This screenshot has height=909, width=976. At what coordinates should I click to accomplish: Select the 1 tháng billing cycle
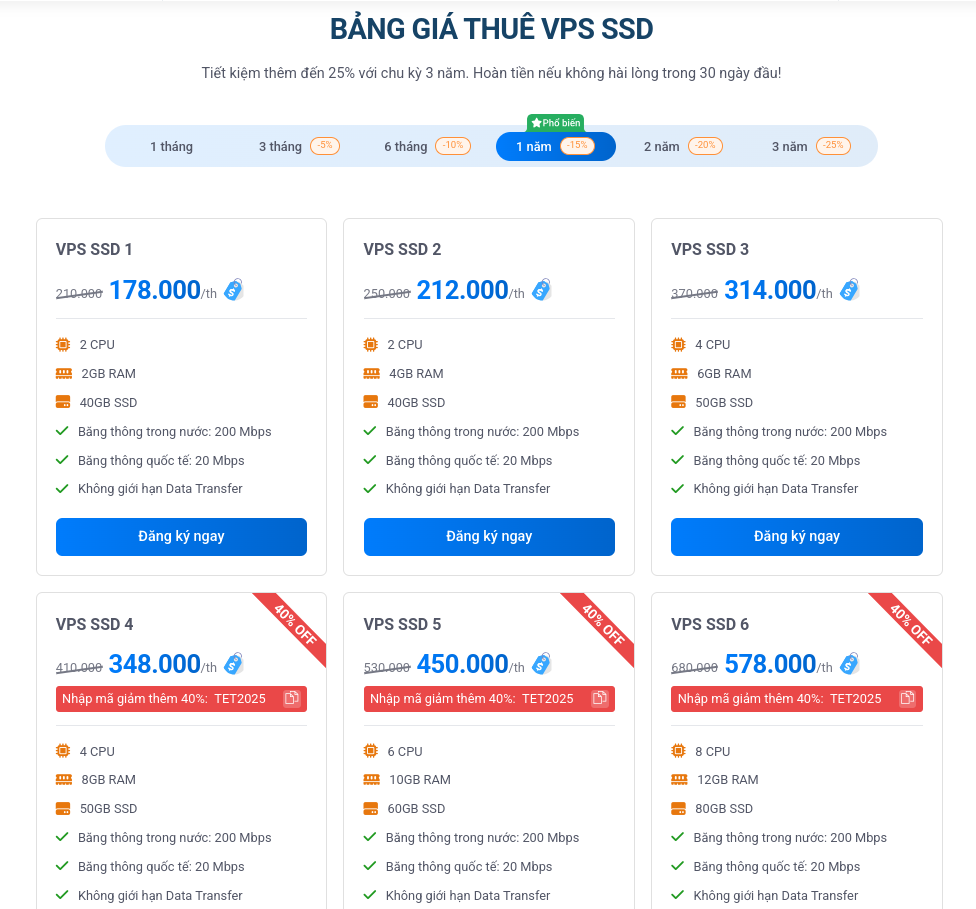tap(171, 147)
